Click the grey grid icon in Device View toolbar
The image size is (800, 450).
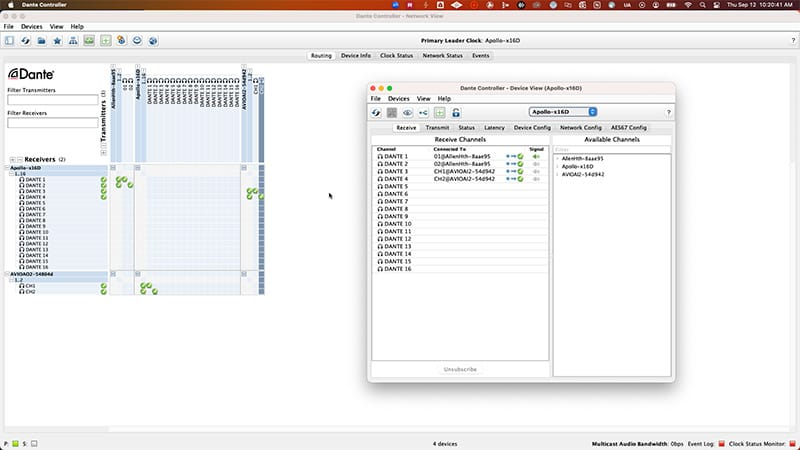[x=392, y=112]
